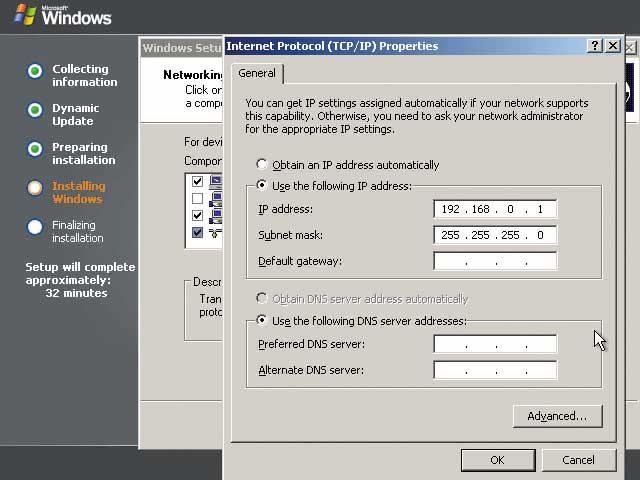Viewport: 640px width, 480px height.
Task: Toggle the third component checkbox in Windows Setup
Action: (198, 215)
